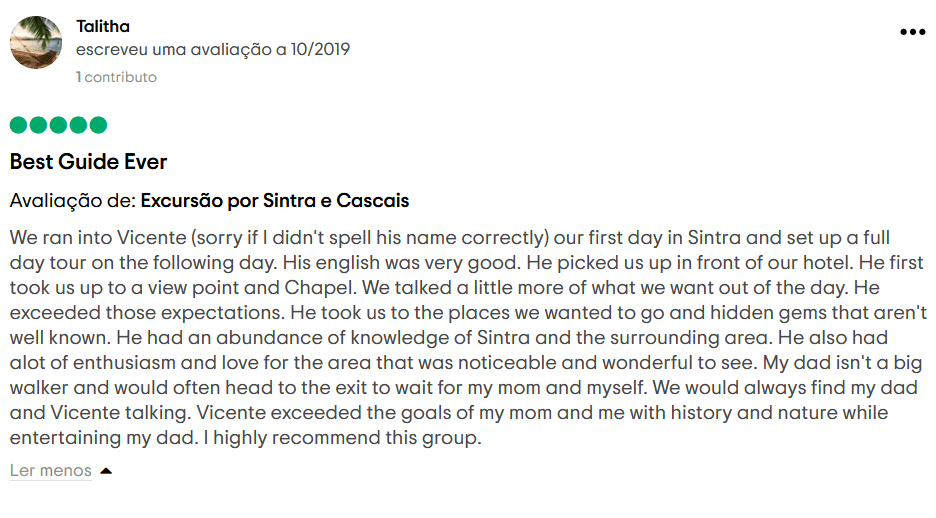Screen dimensions: 936x518
Task: Click the Avaliação de: label
Action: coord(73,201)
